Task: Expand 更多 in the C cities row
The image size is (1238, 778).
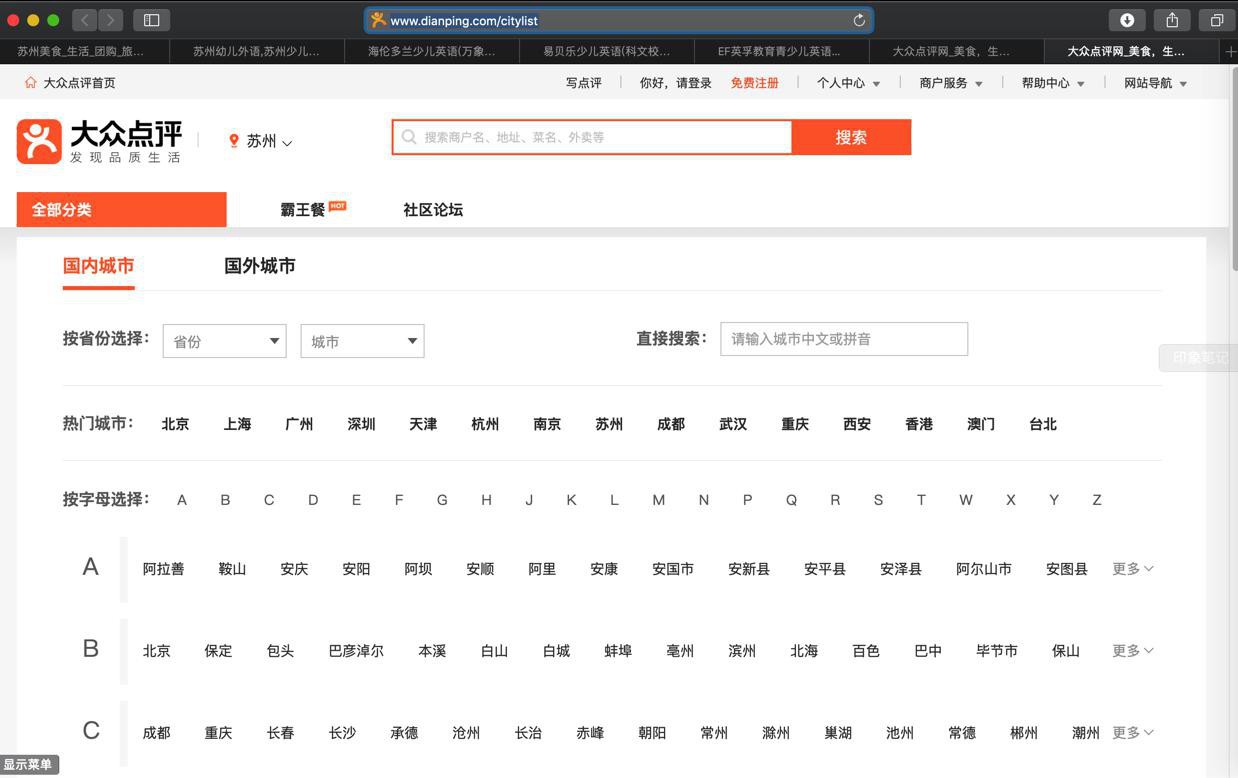Action: (1133, 733)
